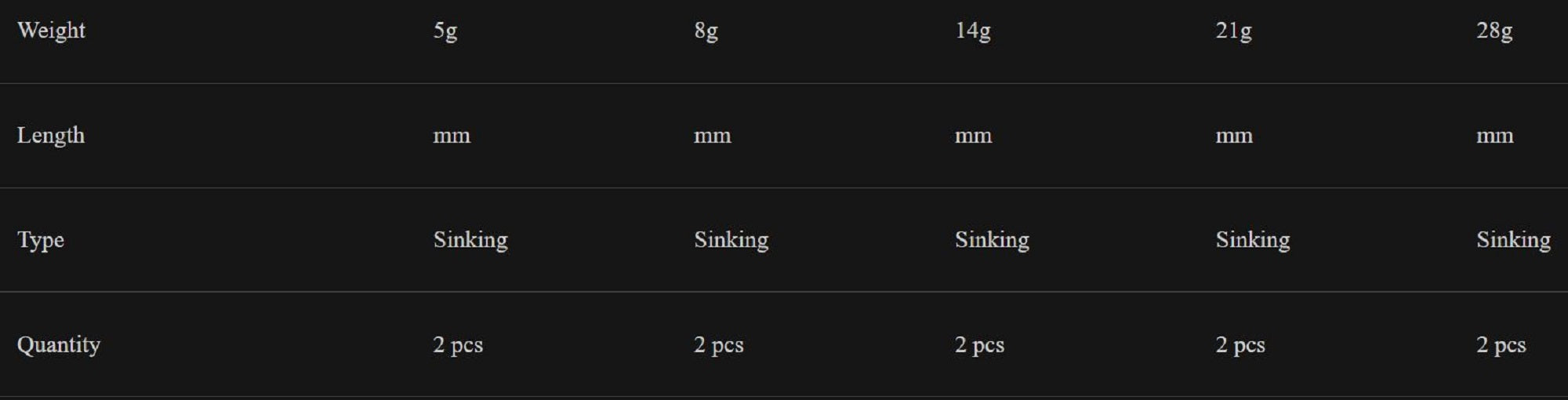Click the Quantity row label
The image size is (1568, 400).
tap(59, 344)
